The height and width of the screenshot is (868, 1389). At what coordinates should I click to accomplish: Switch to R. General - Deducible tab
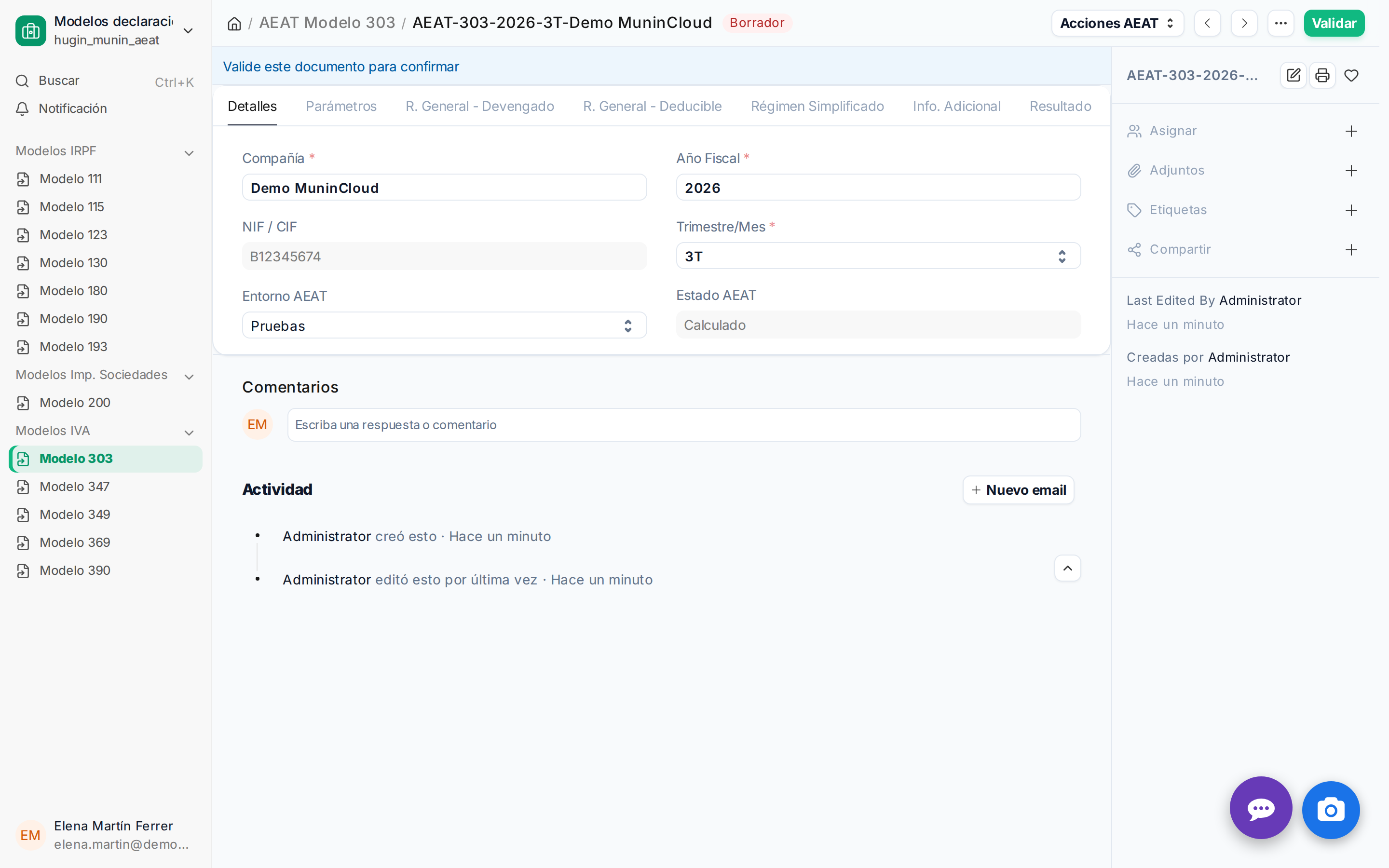(652, 107)
